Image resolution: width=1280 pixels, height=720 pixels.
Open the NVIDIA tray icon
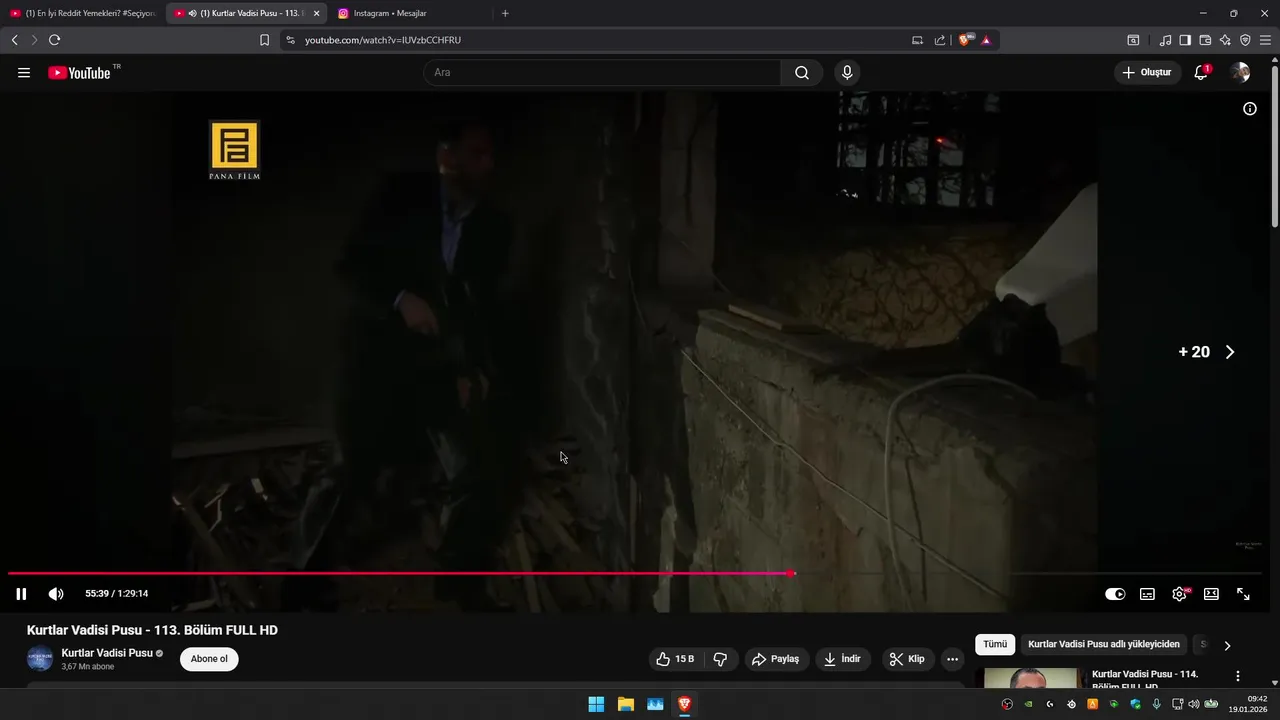pos(1028,704)
